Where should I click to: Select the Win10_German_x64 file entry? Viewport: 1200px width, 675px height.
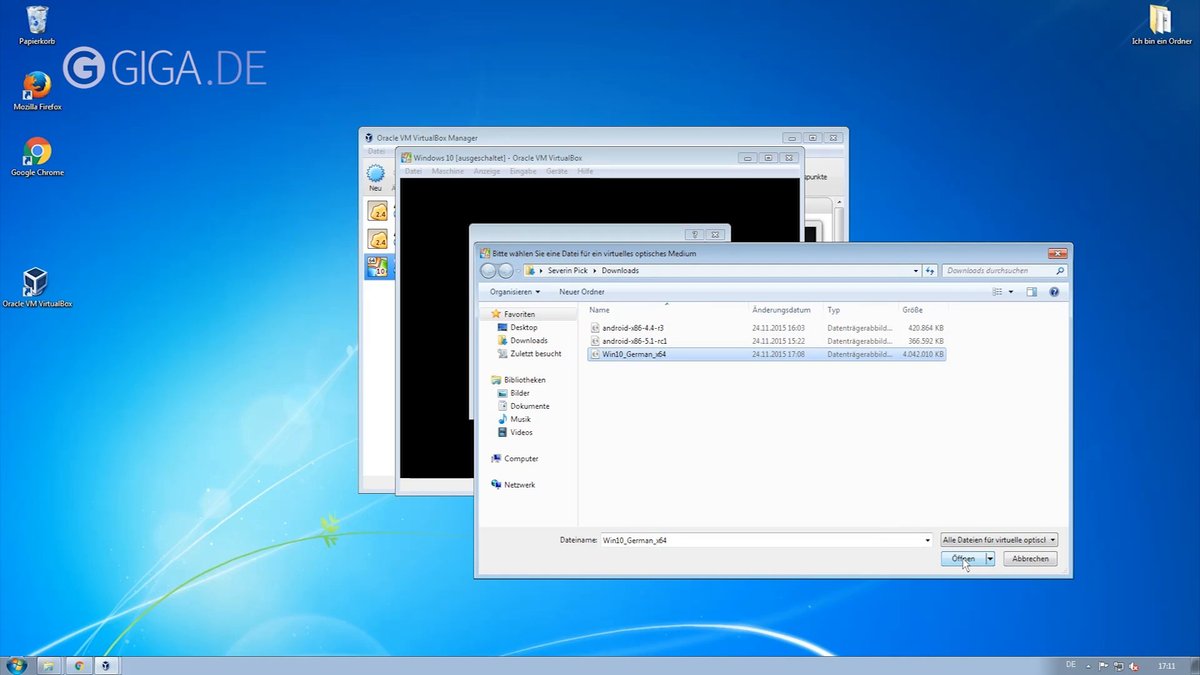(637, 353)
